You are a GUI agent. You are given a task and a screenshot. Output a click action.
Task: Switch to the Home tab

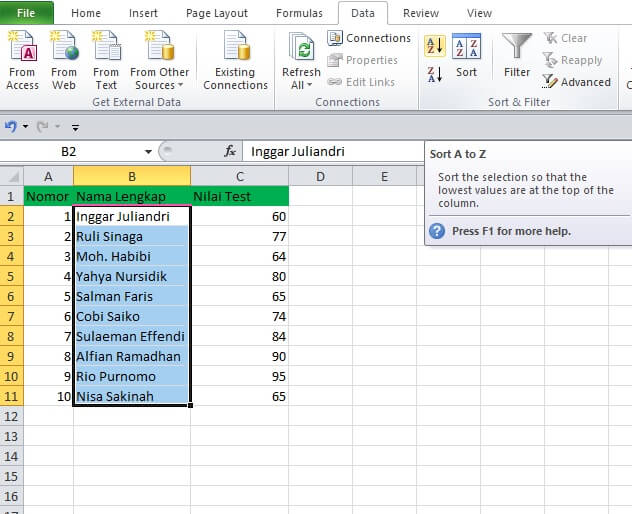point(86,13)
